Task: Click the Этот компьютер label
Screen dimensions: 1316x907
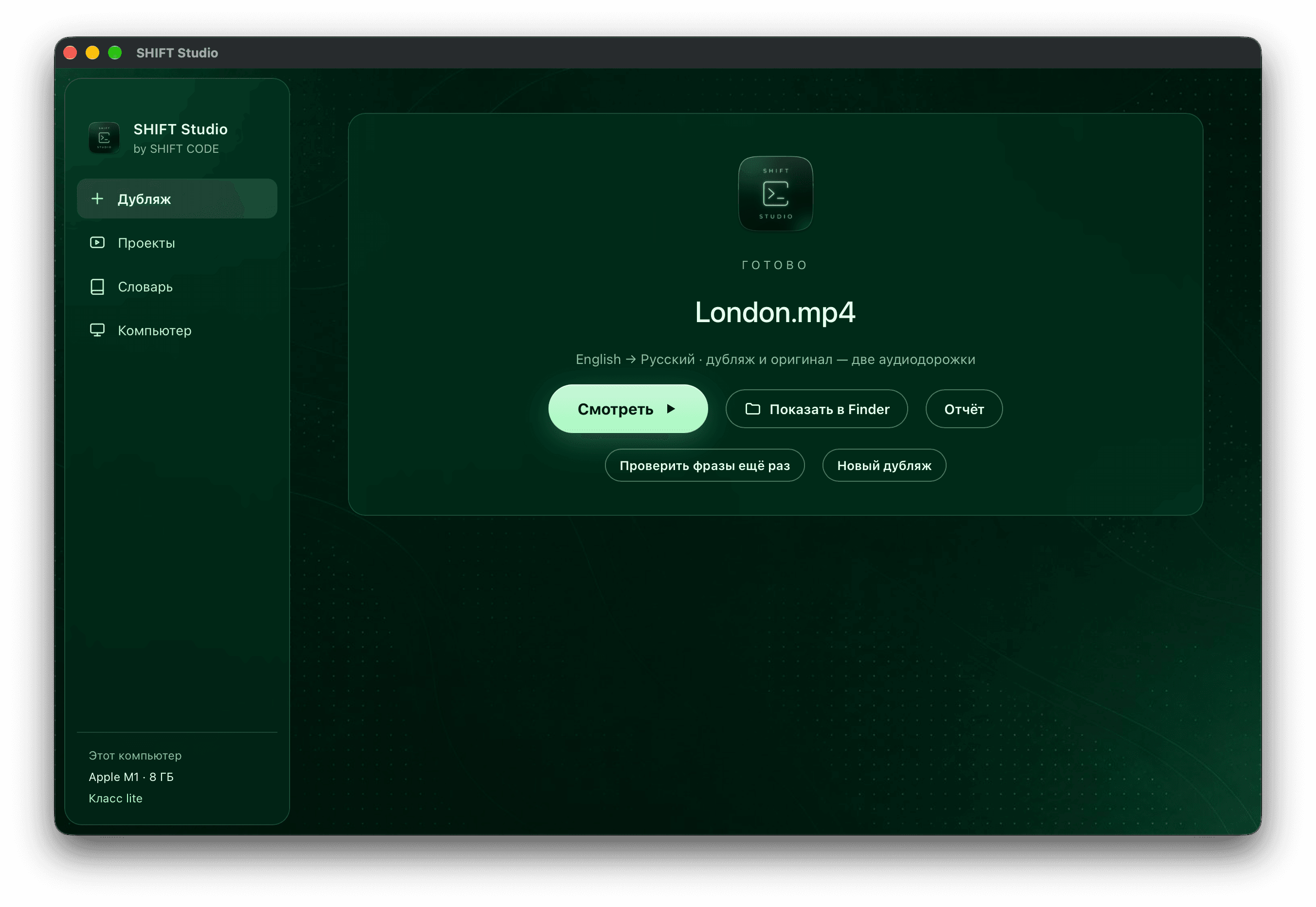Action: click(135, 755)
